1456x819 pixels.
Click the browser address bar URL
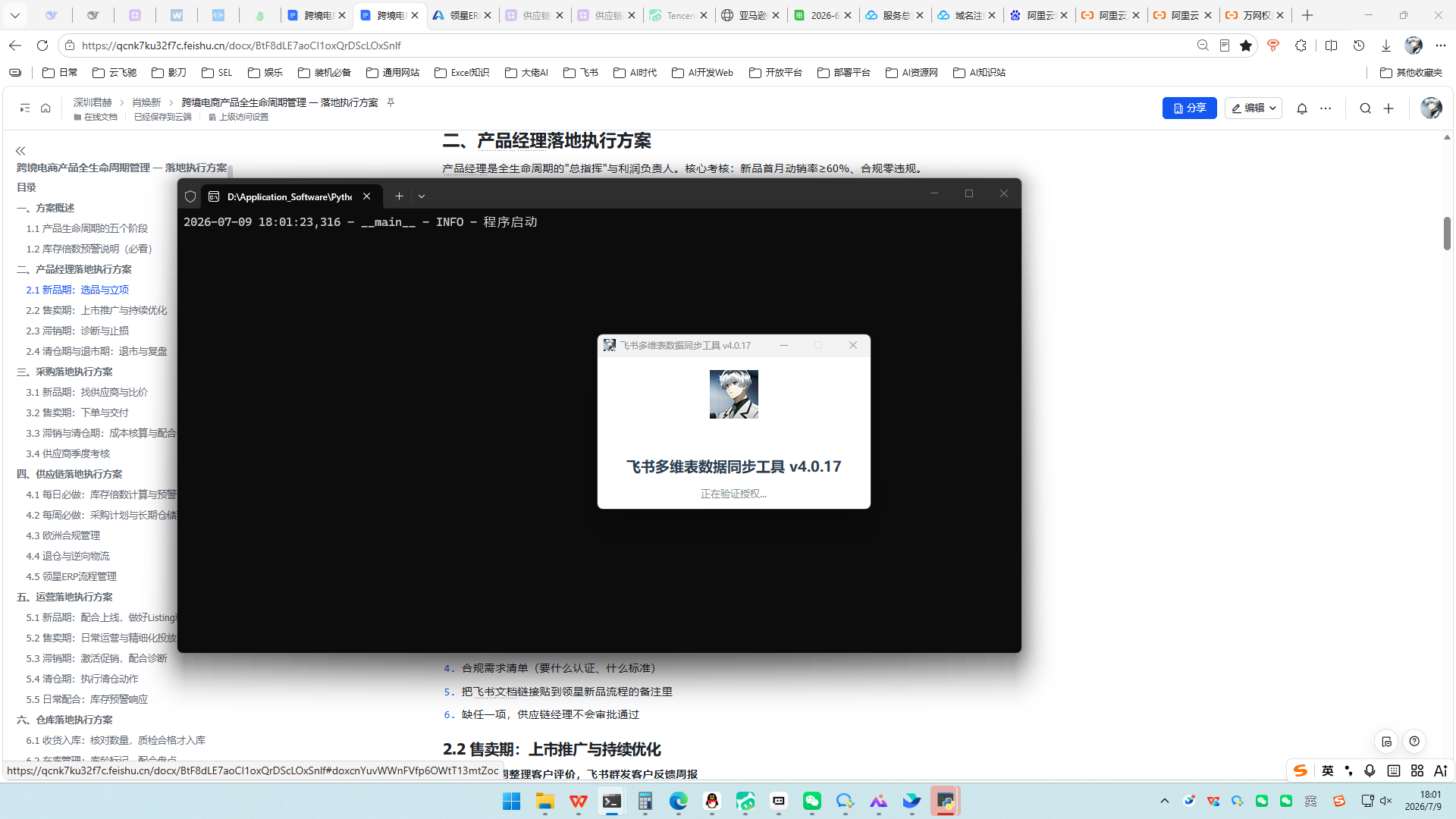[x=241, y=45]
